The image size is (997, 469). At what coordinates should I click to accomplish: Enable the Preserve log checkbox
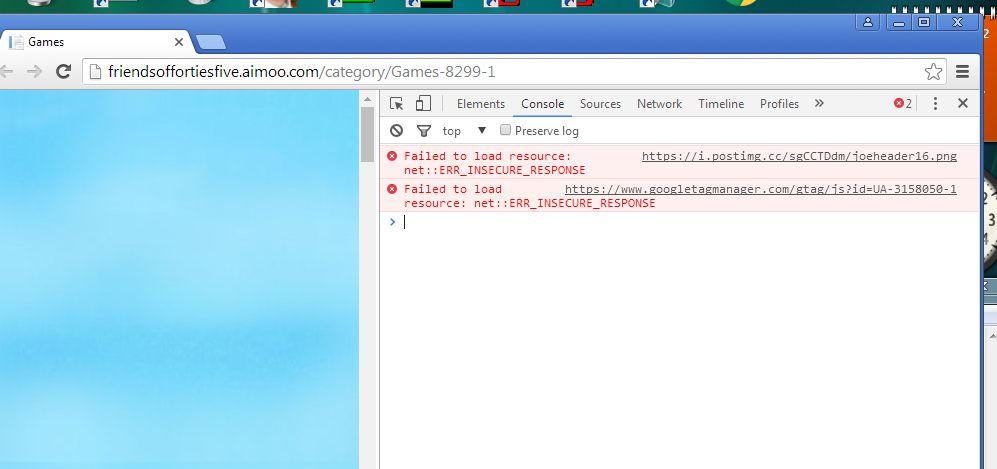505,130
